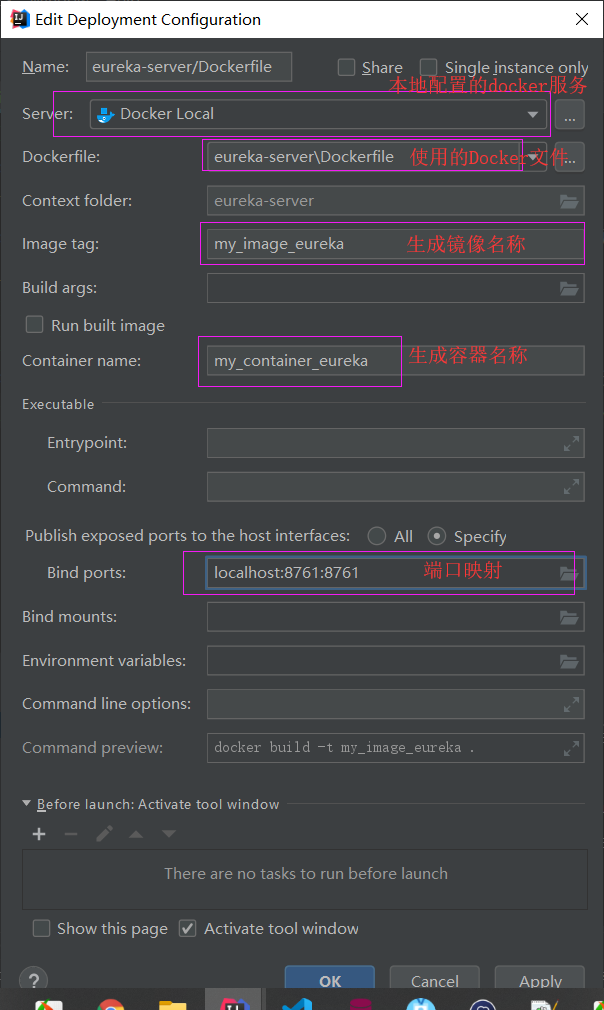This screenshot has width=604, height=1010.
Task: Click the Environment variables input field
Action: pyautogui.click(x=395, y=661)
